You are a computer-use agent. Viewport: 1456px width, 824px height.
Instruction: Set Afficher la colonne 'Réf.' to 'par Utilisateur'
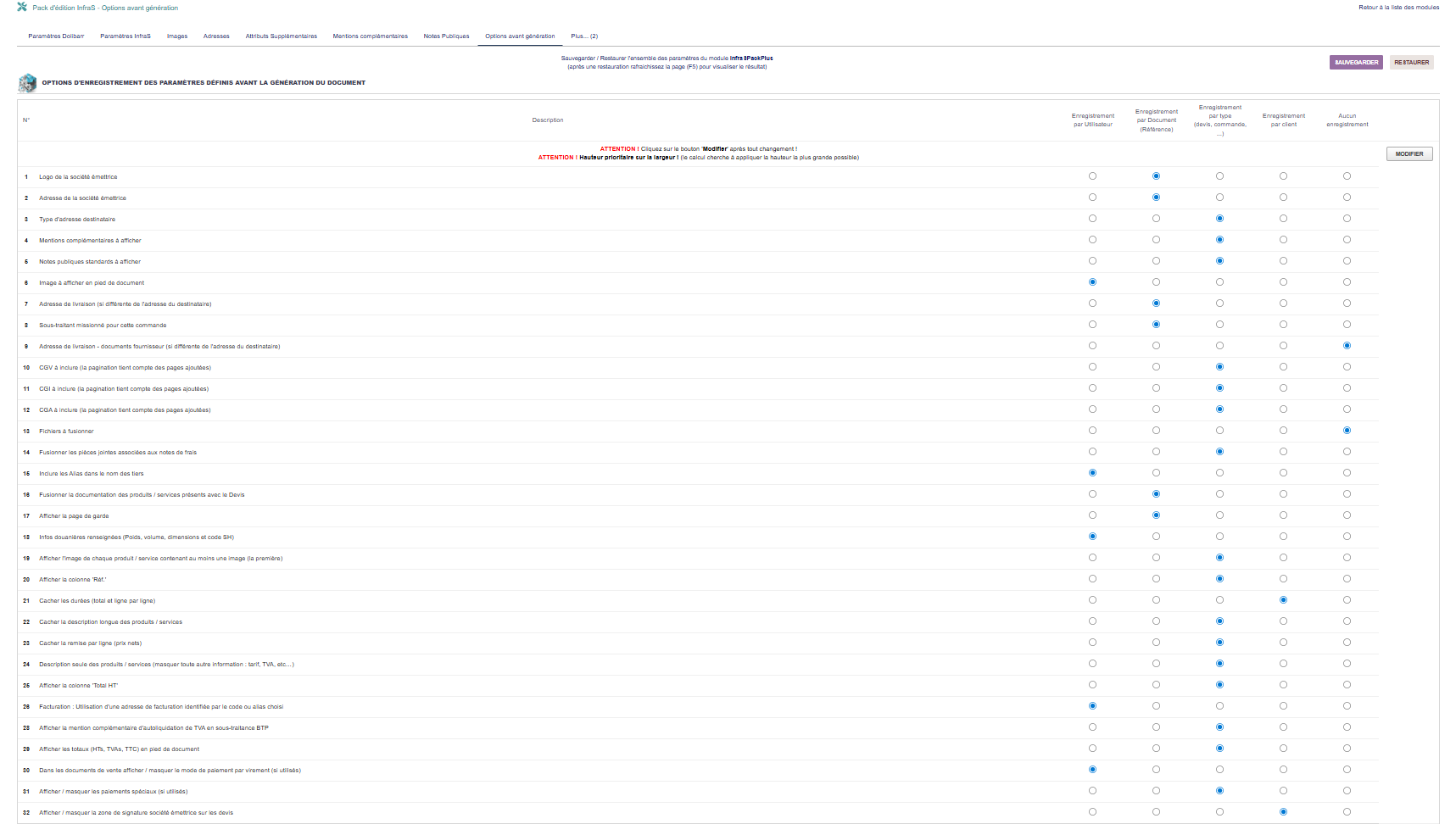[x=1092, y=579]
